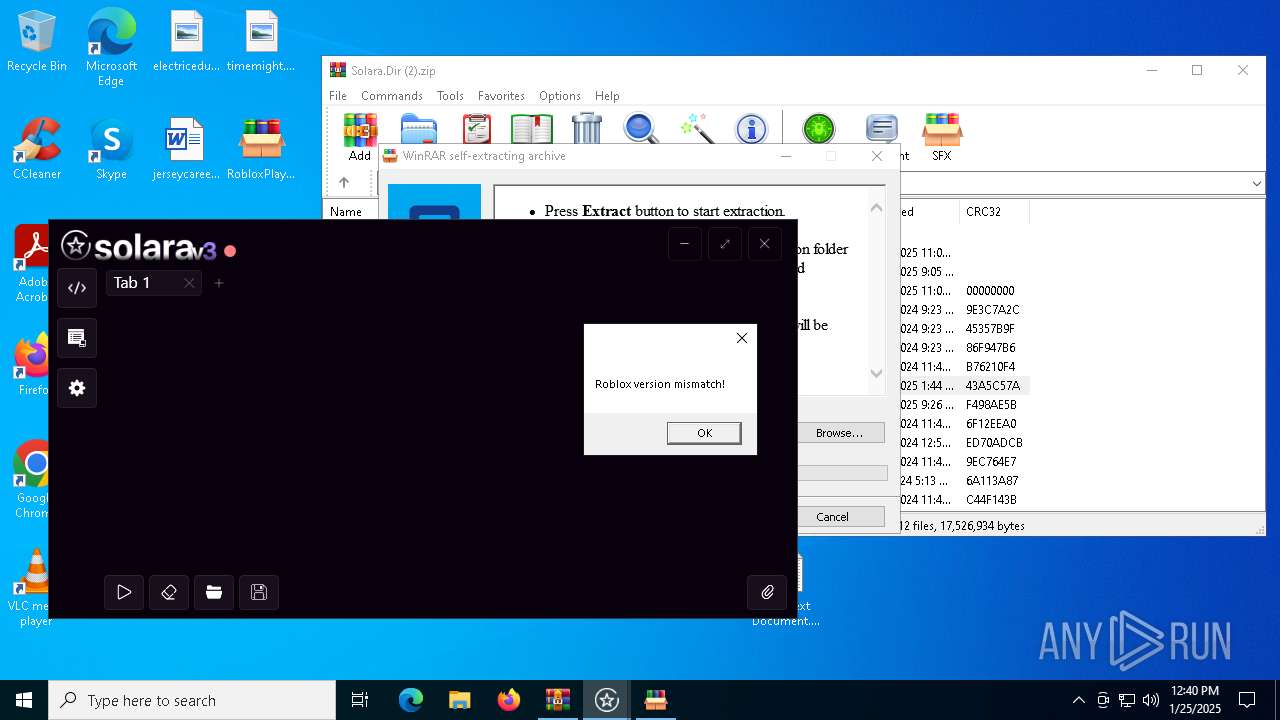
Task: Select row with CRC 43A5C57A
Action: 993,386
